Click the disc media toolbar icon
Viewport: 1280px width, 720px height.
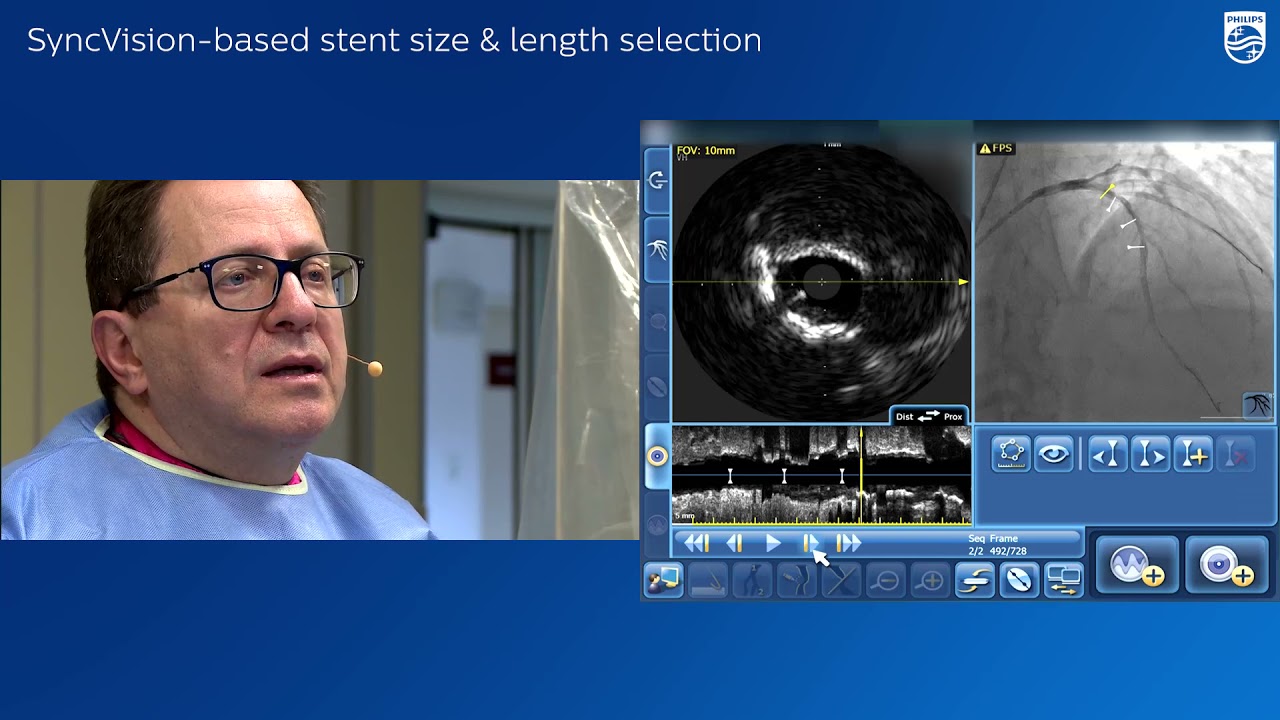pyautogui.click(x=1019, y=580)
